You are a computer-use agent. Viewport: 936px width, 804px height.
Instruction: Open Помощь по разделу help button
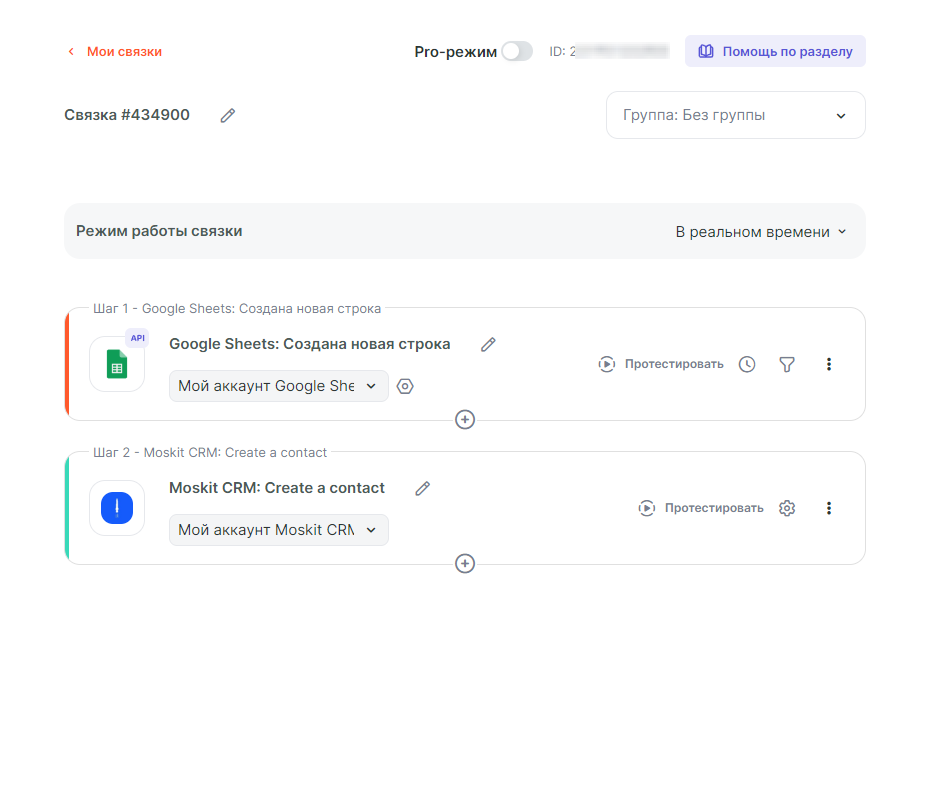(x=775, y=52)
